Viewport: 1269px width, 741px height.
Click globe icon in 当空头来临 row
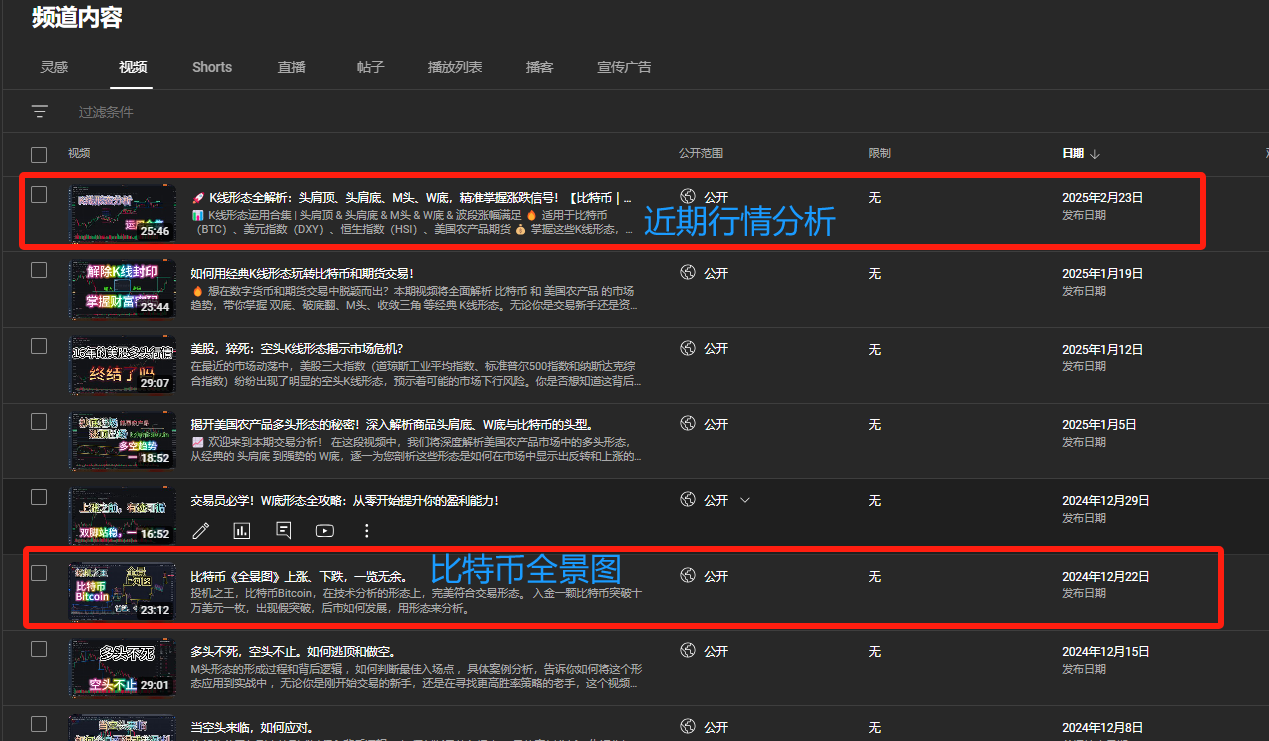(687, 726)
